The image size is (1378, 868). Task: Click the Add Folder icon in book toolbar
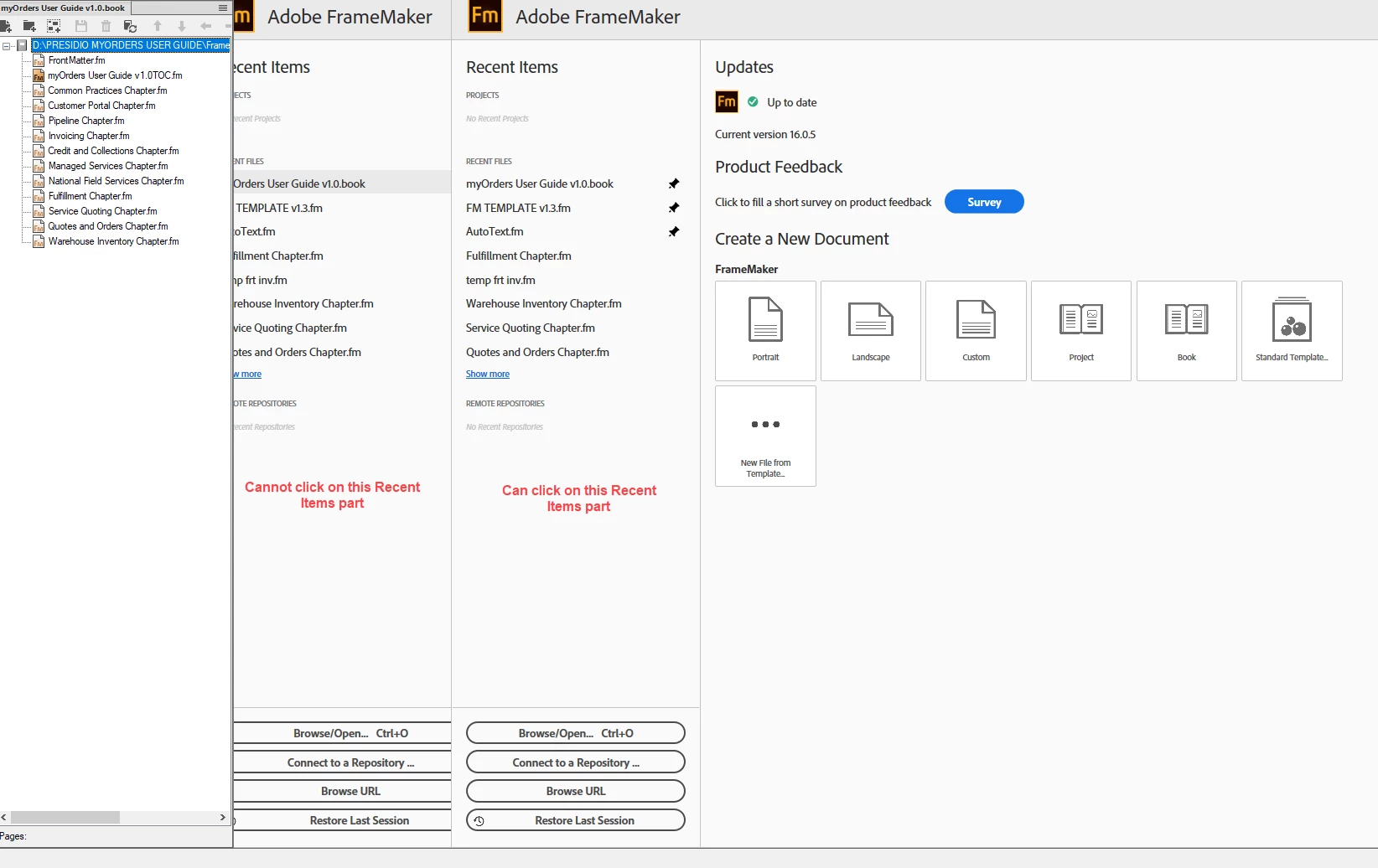point(29,27)
